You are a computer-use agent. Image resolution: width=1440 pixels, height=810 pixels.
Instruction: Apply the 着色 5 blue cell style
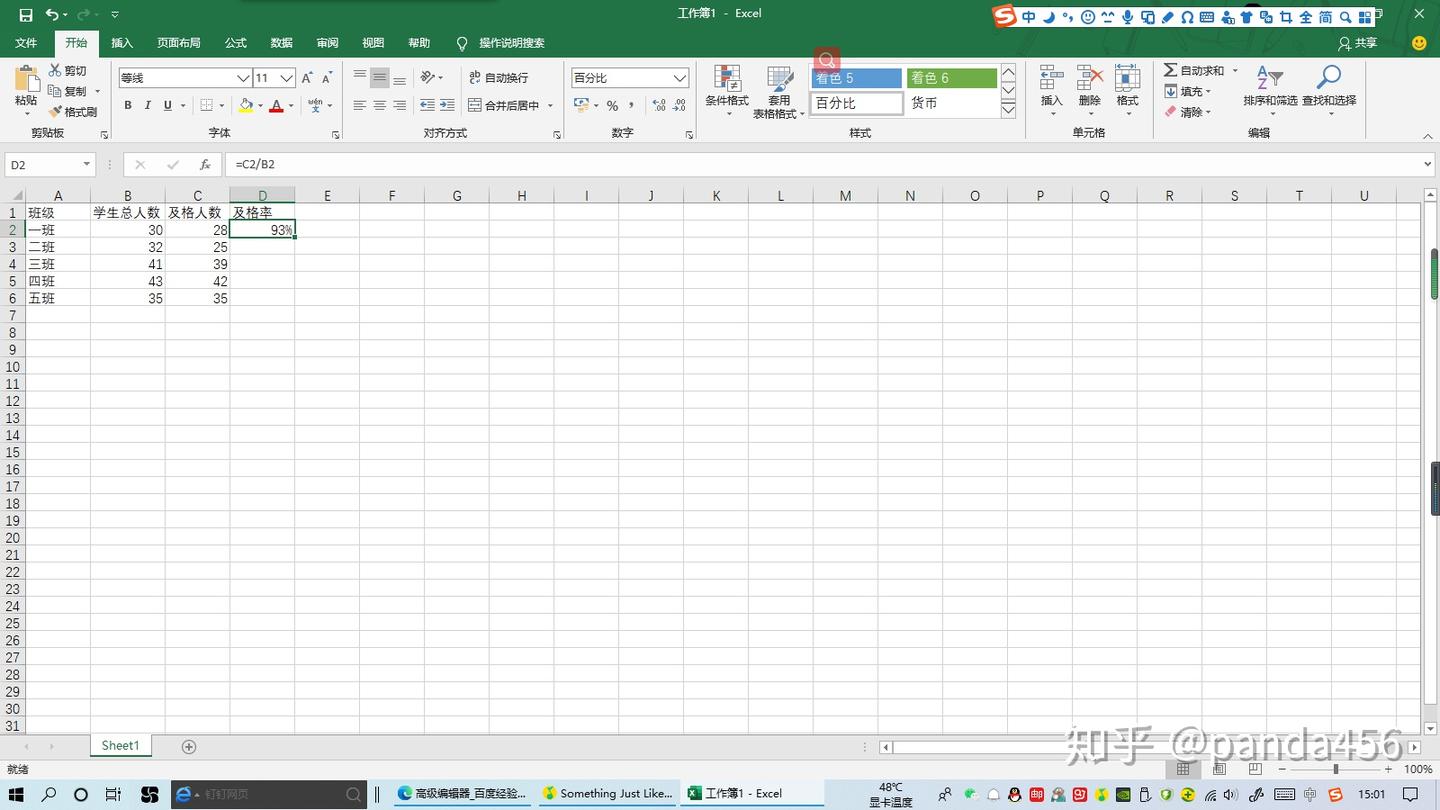857,78
